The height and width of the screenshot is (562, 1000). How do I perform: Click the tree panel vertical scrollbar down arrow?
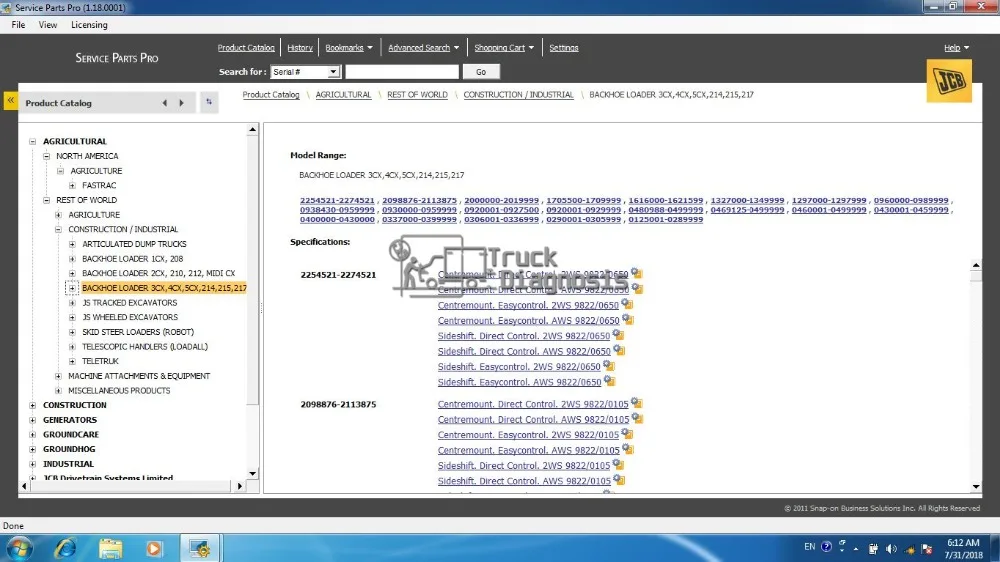coord(253,473)
